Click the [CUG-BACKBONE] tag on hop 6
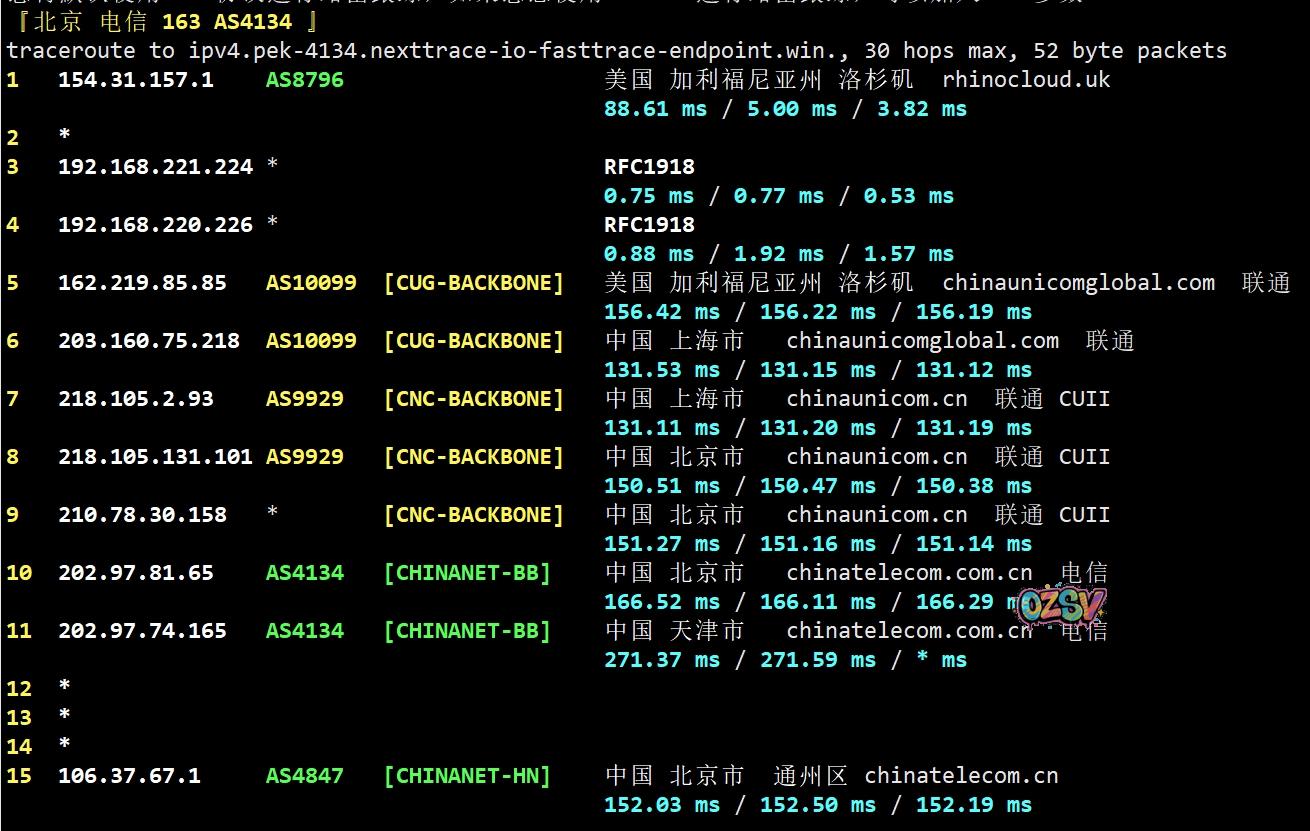The image size is (1310, 831). point(473,341)
